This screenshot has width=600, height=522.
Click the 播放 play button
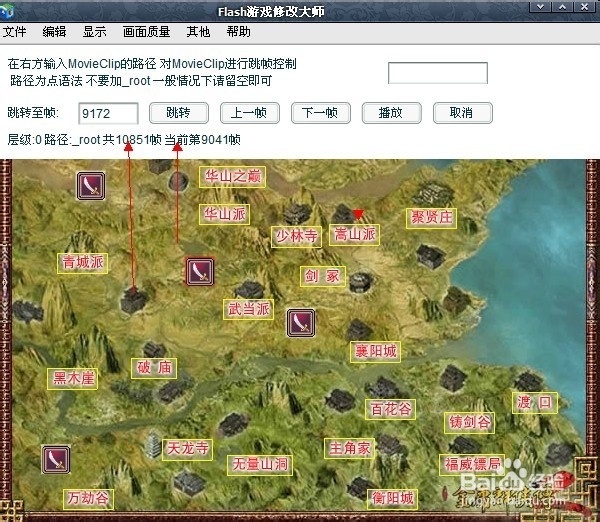[x=391, y=113]
